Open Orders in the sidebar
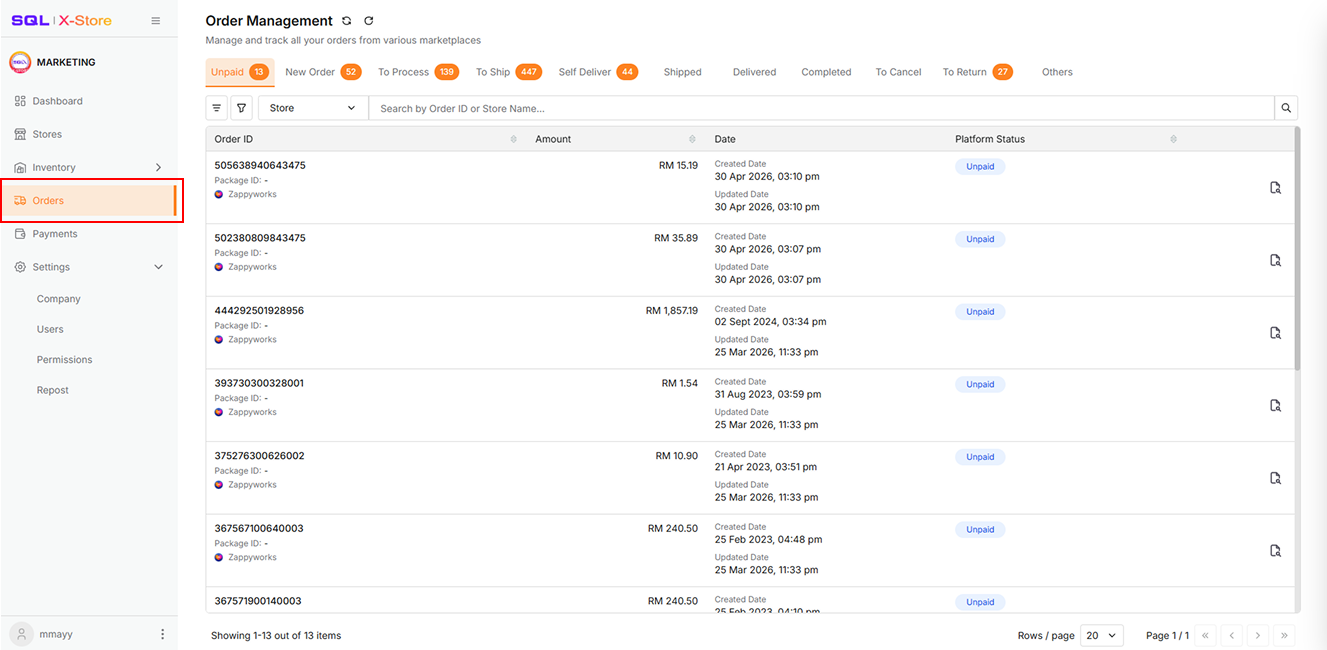This screenshot has height=650, width=1327. click(x=89, y=201)
